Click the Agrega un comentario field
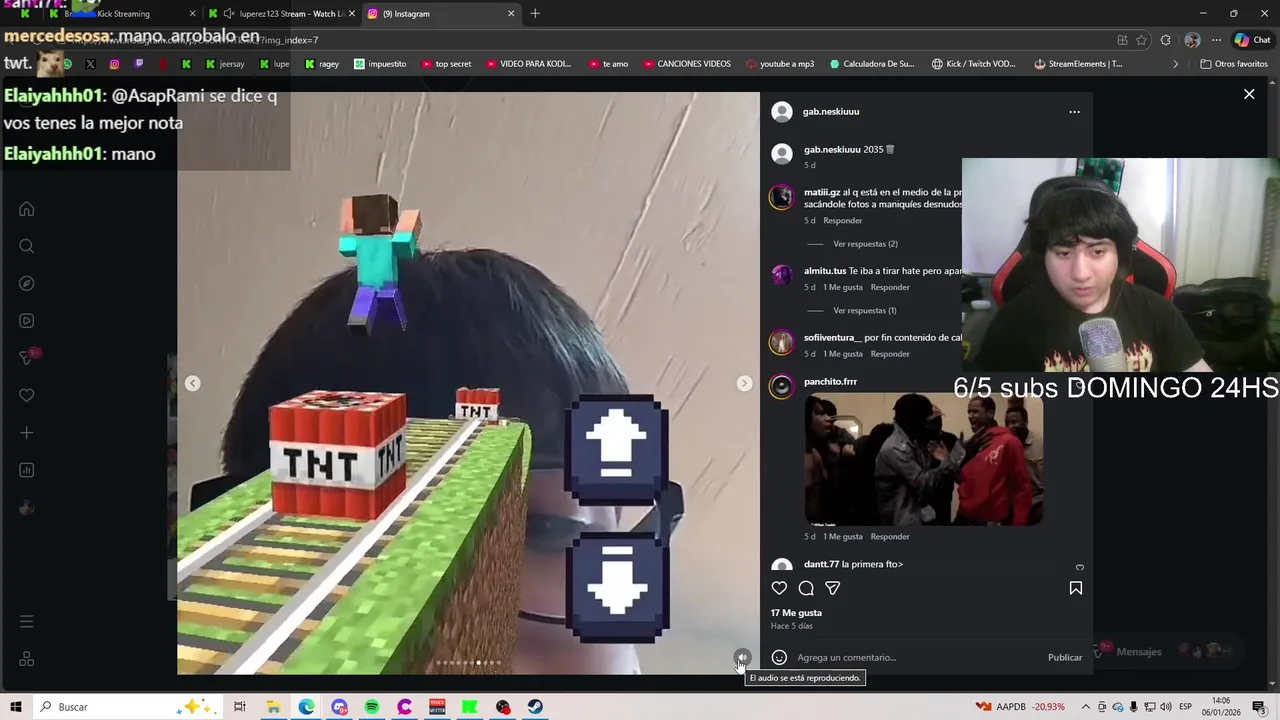The width and height of the screenshot is (1280, 720). click(x=915, y=657)
